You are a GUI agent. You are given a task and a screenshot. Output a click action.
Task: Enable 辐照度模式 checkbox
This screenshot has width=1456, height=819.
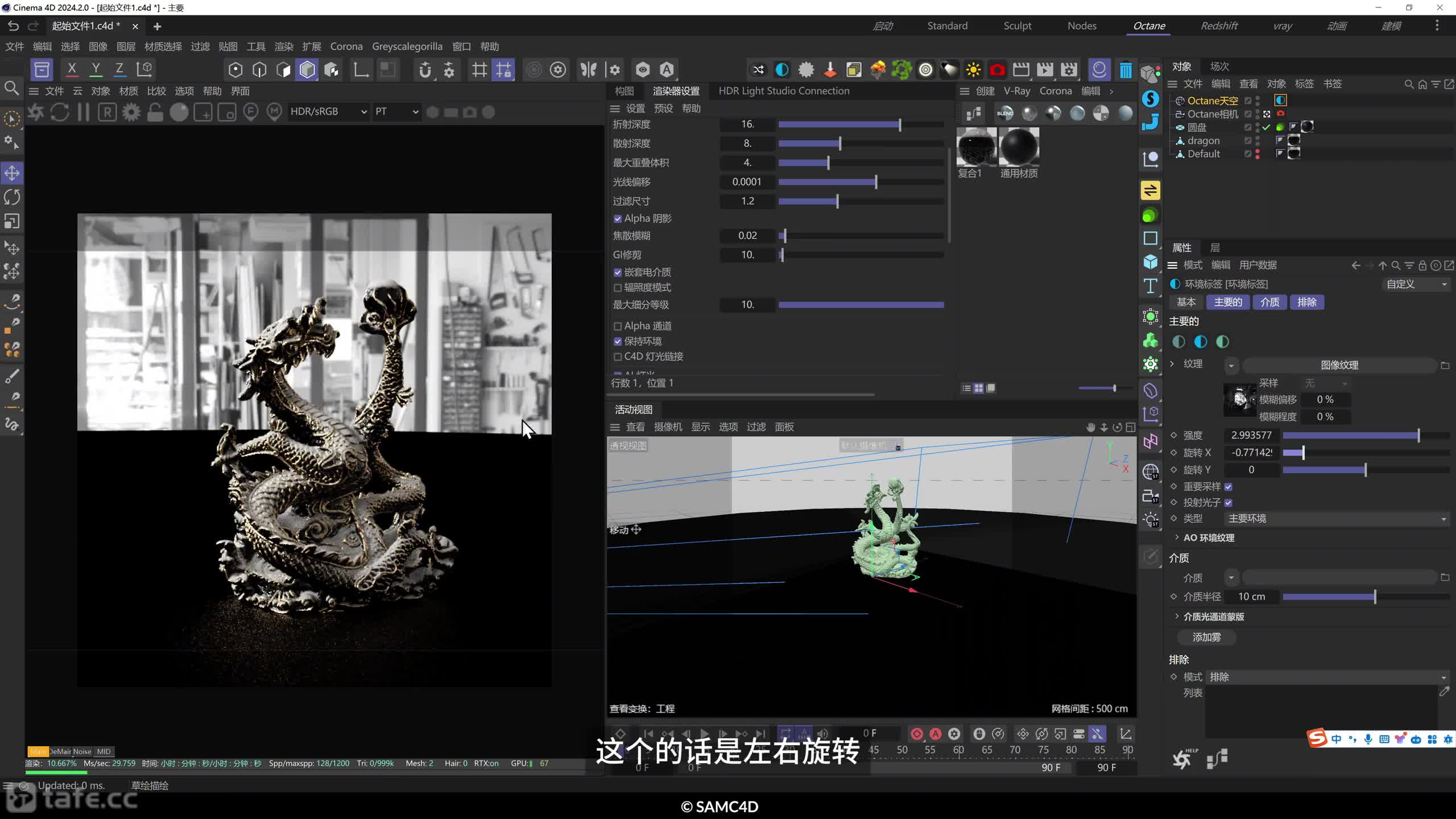pos(618,288)
